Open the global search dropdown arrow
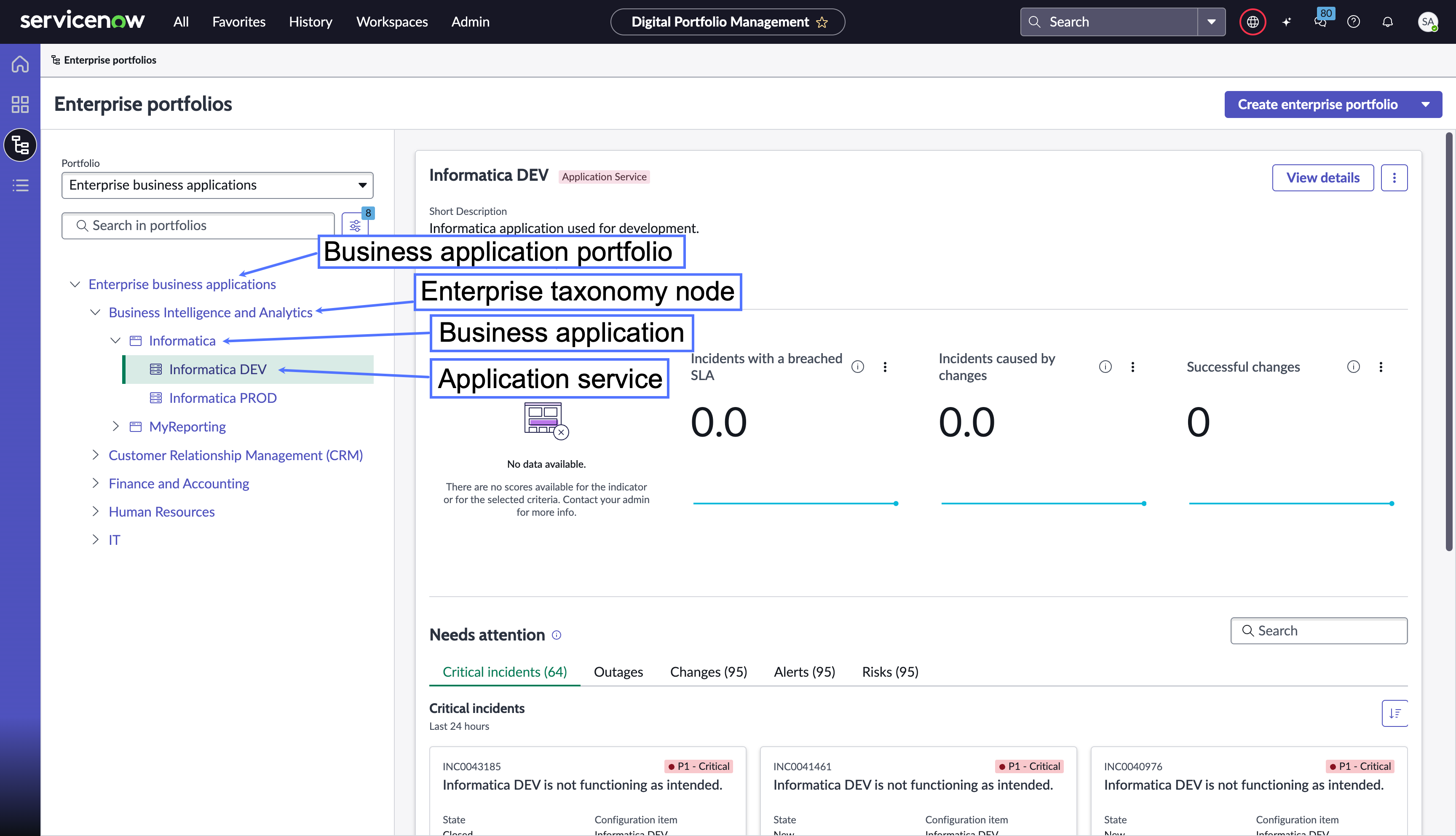The height and width of the screenshot is (836, 1456). tap(1212, 22)
